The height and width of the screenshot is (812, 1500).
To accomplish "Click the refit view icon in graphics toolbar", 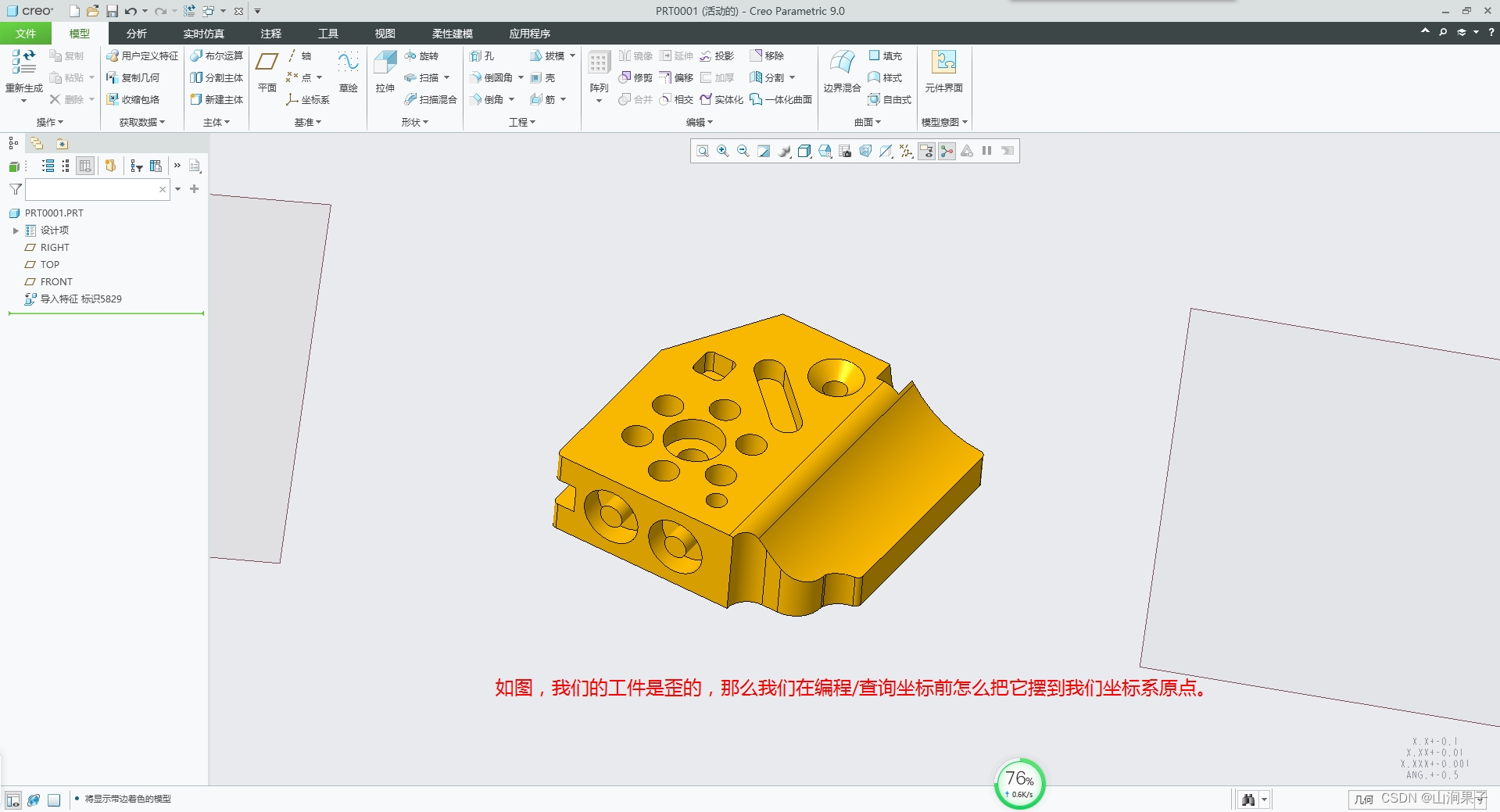I will tap(703, 151).
